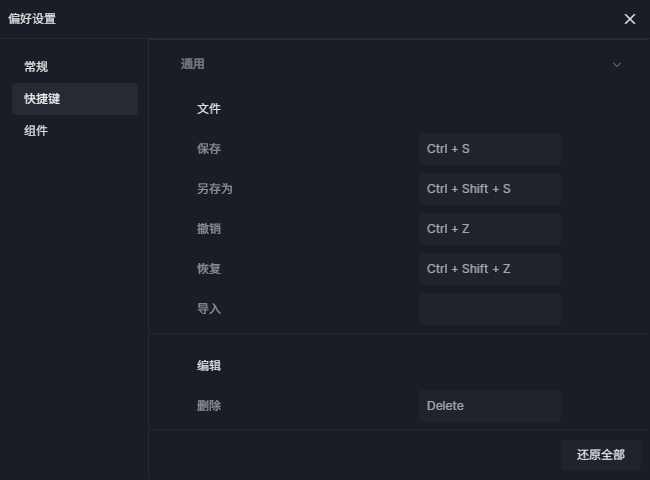Click the 另存为 row label
The image size is (650, 480).
click(x=214, y=189)
